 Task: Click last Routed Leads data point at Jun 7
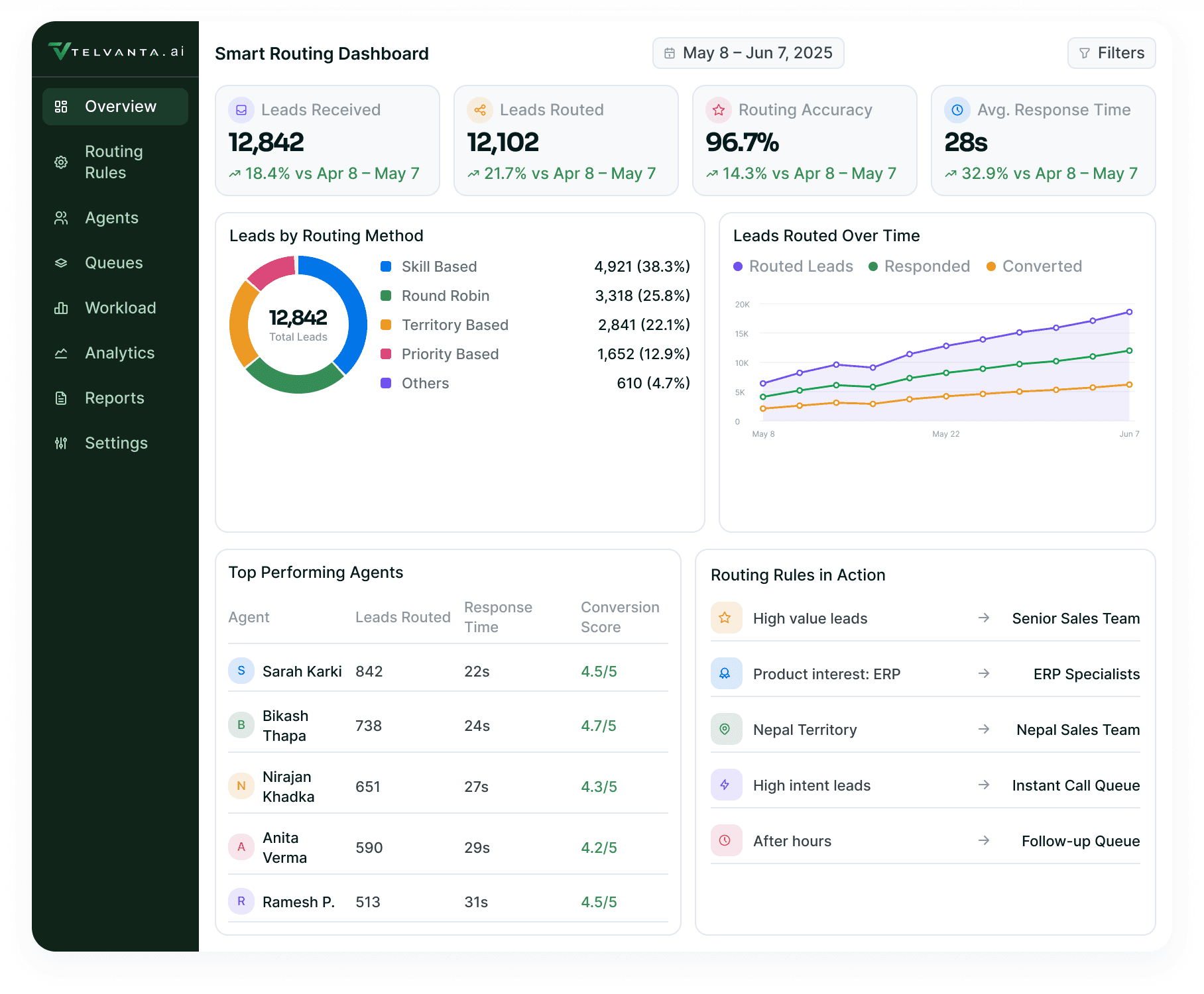point(1129,312)
